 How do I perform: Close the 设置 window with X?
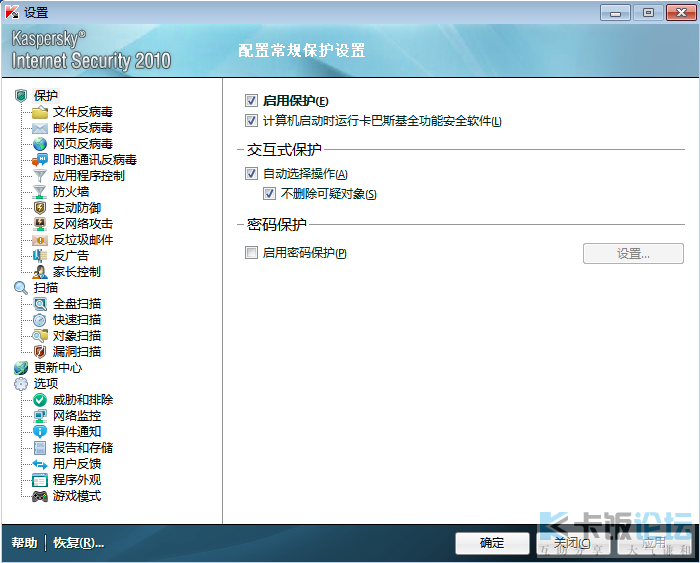tap(681, 13)
